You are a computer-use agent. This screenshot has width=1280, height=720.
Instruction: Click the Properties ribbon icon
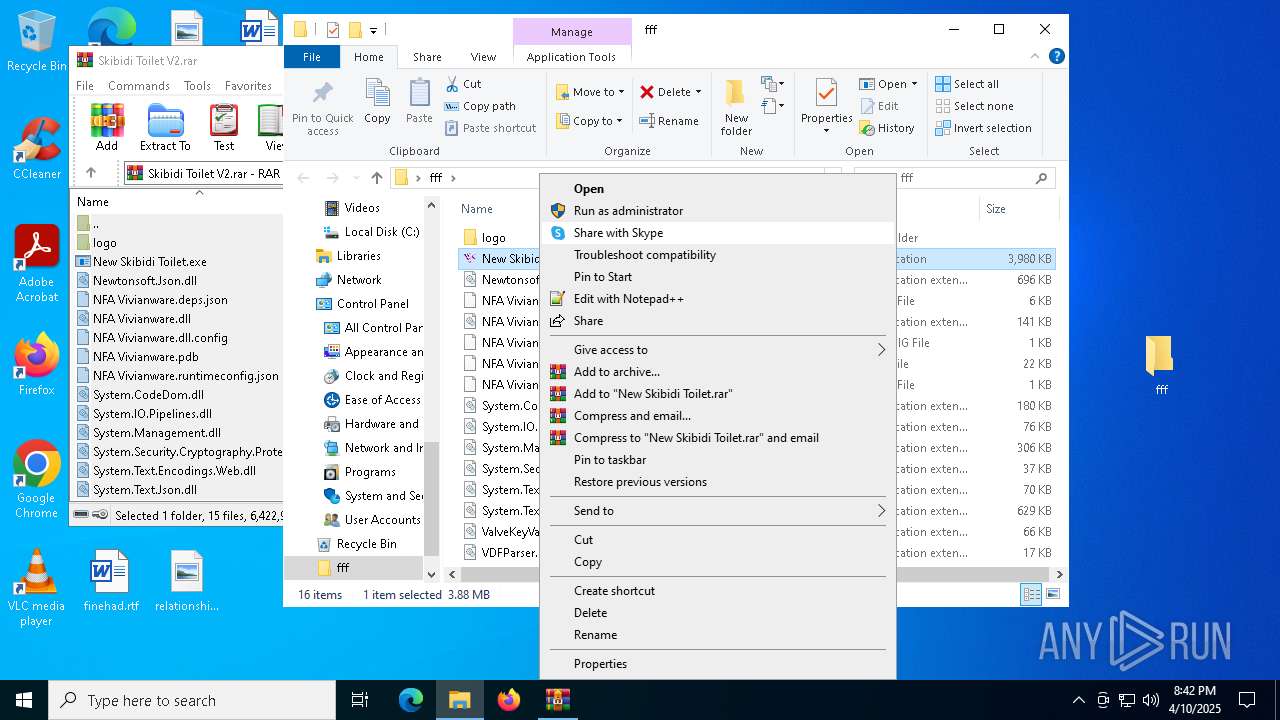(x=826, y=107)
